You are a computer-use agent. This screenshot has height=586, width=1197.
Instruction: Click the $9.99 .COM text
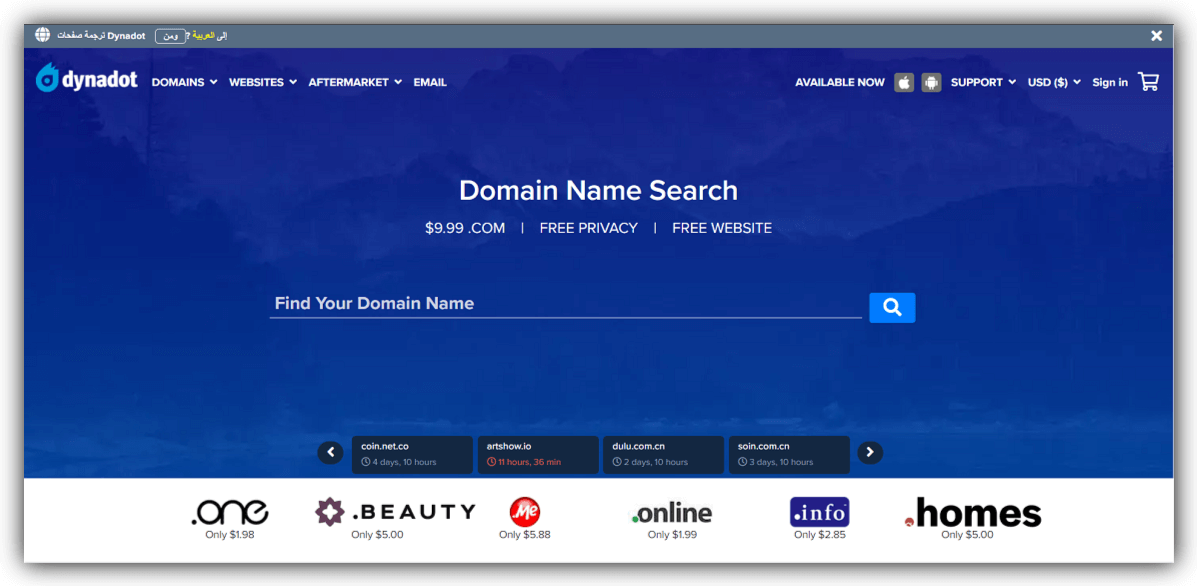(465, 228)
